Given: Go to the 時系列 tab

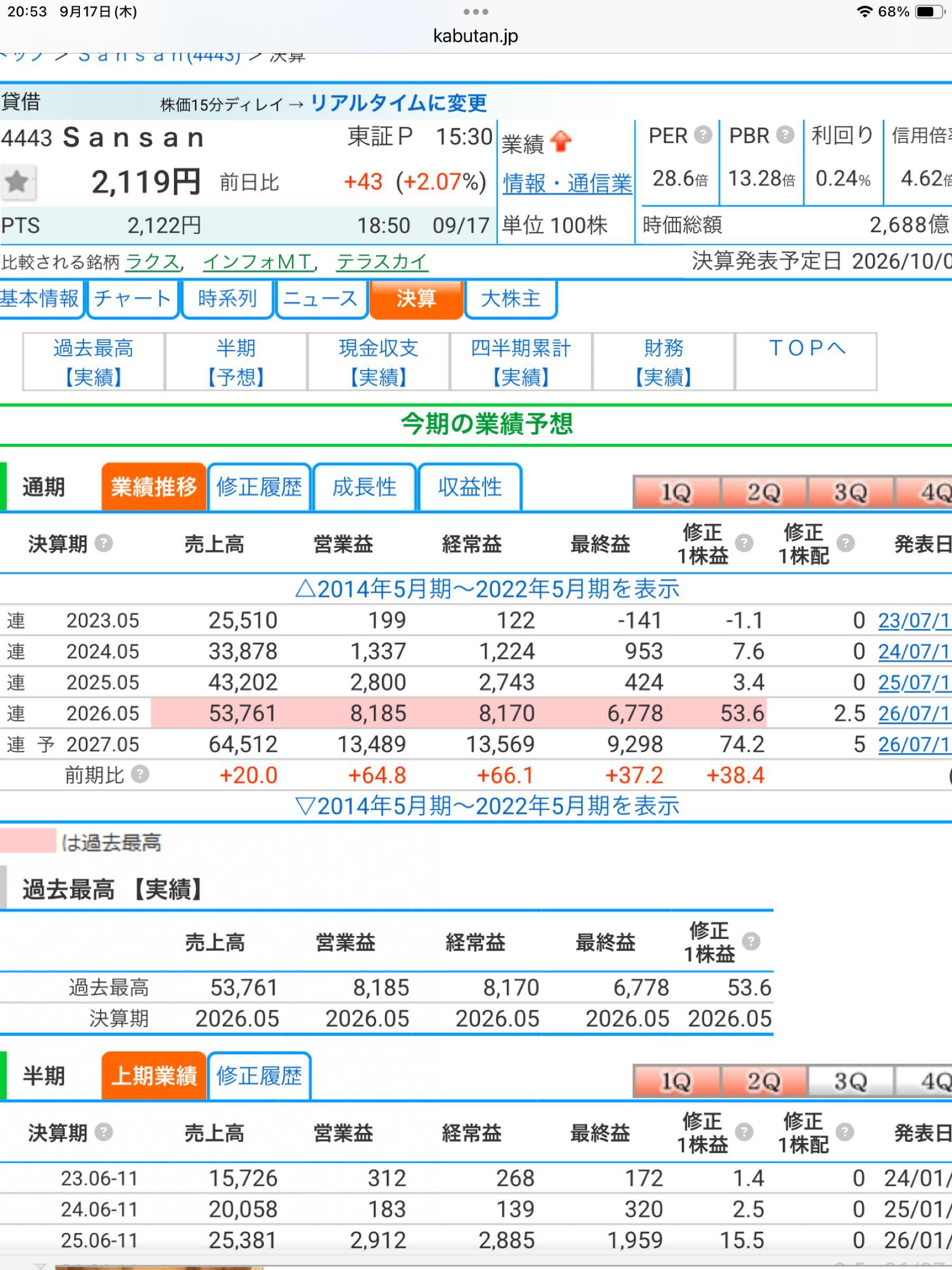Looking at the screenshot, I should click(x=227, y=298).
